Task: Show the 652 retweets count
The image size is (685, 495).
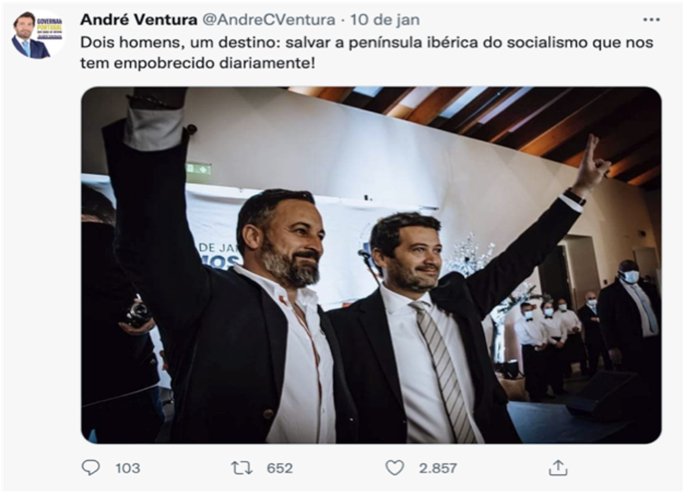Action: tap(279, 468)
